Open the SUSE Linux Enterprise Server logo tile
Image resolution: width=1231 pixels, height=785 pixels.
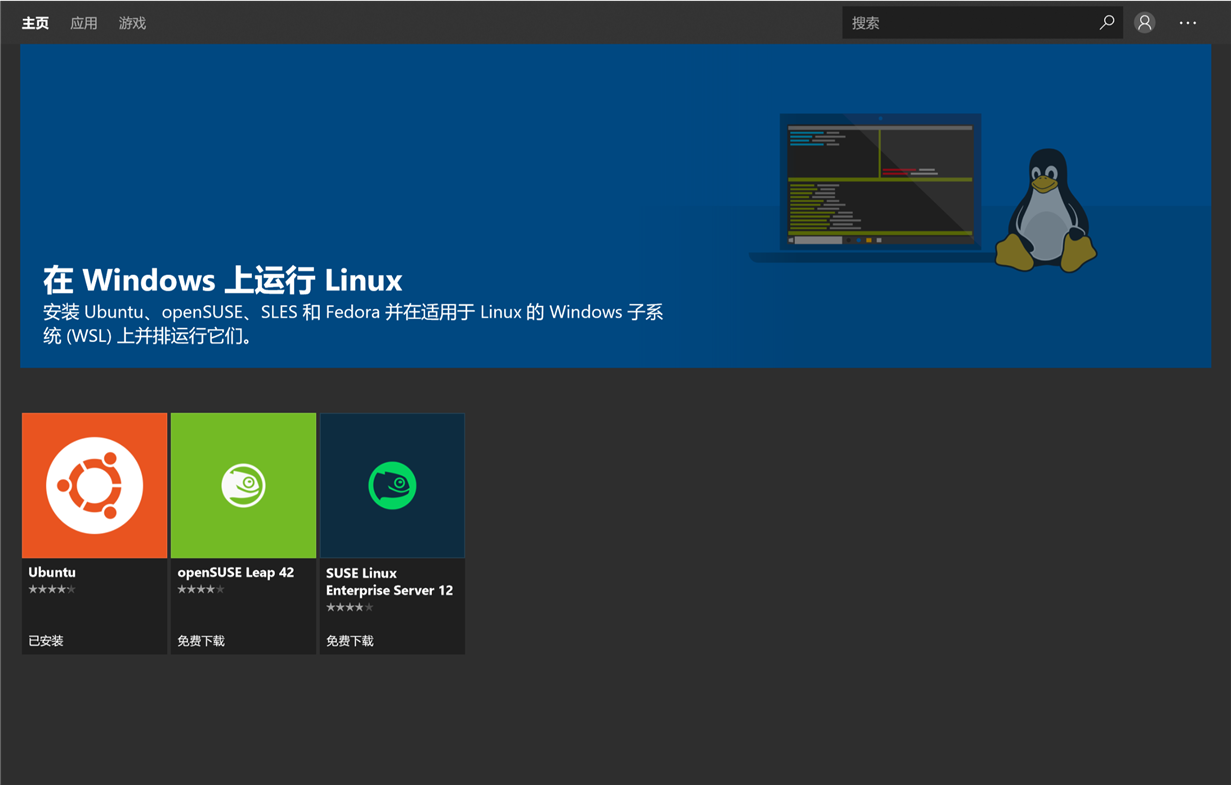tap(392, 485)
